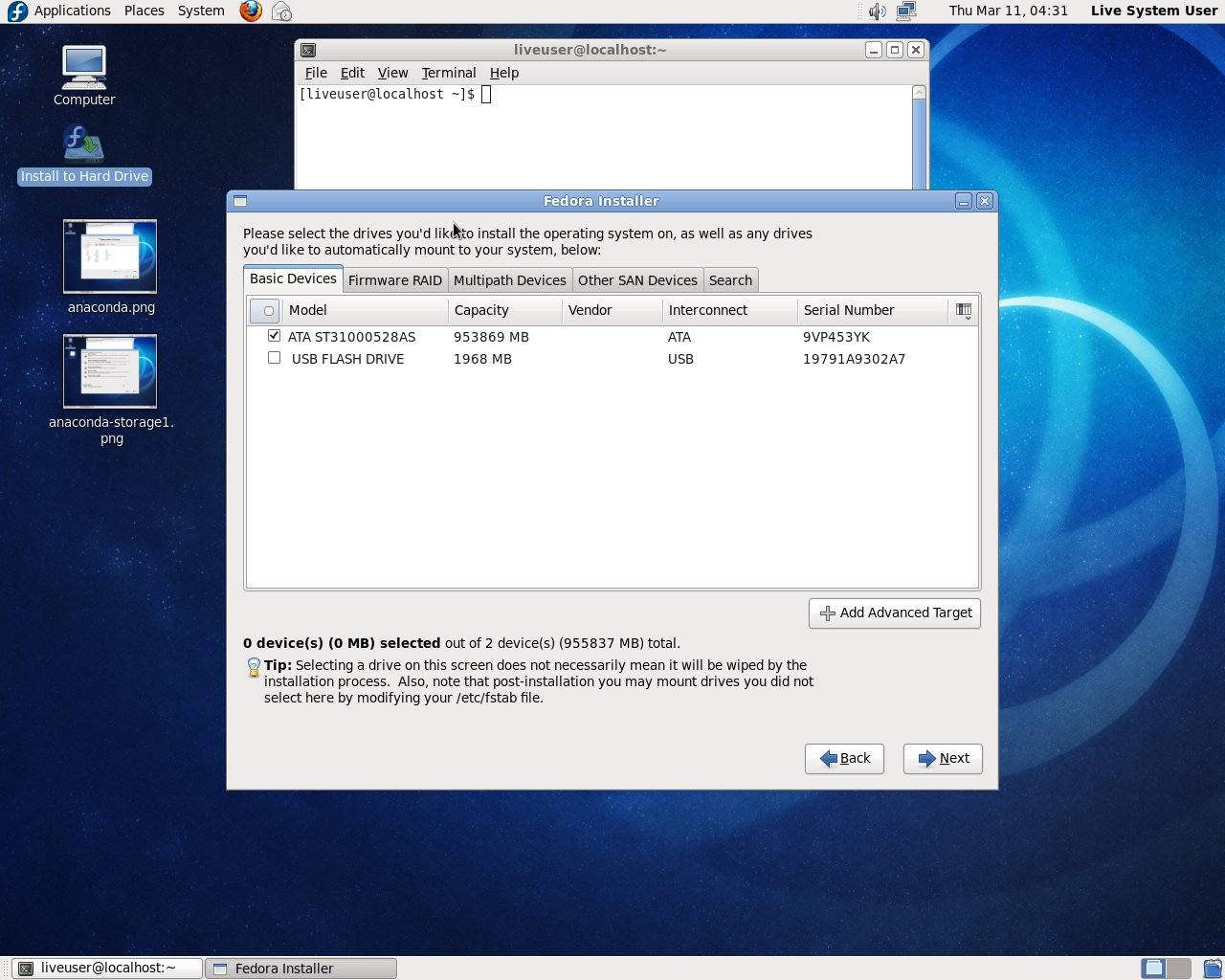Viewport: 1225px width, 980px height.
Task: Open the Terminal menu in terminal window
Action: coord(448,73)
